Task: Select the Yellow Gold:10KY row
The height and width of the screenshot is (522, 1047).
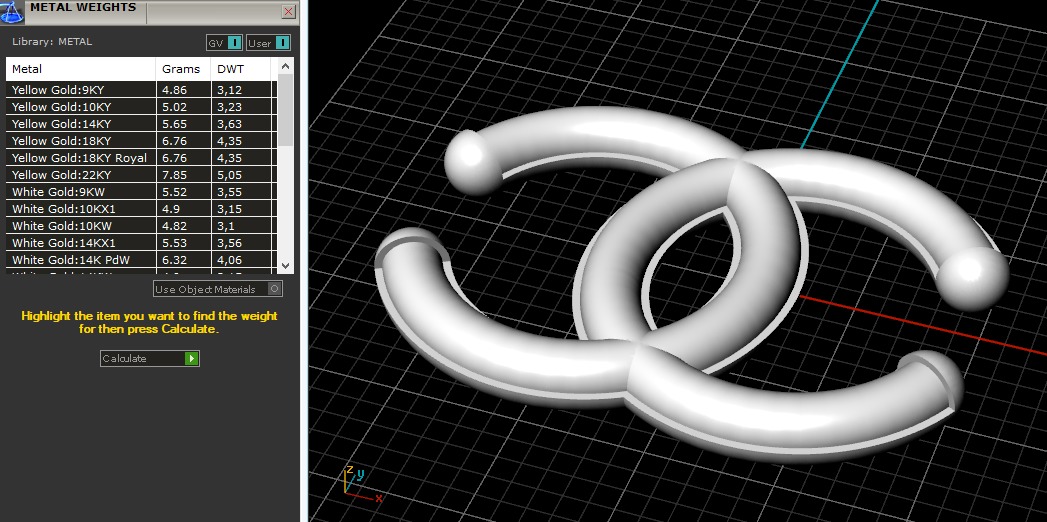Action: (141, 107)
